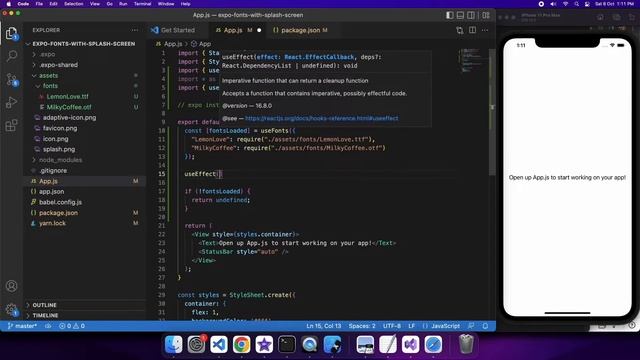Open the Run menu in menu bar
The height and width of the screenshot is (360, 640).
tap(123, 4)
